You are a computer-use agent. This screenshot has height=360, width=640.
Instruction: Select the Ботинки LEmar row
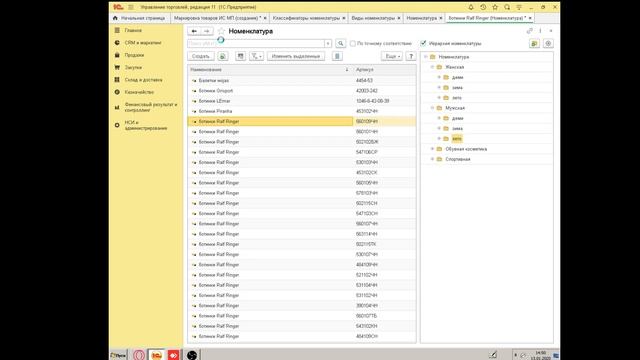click(302, 101)
